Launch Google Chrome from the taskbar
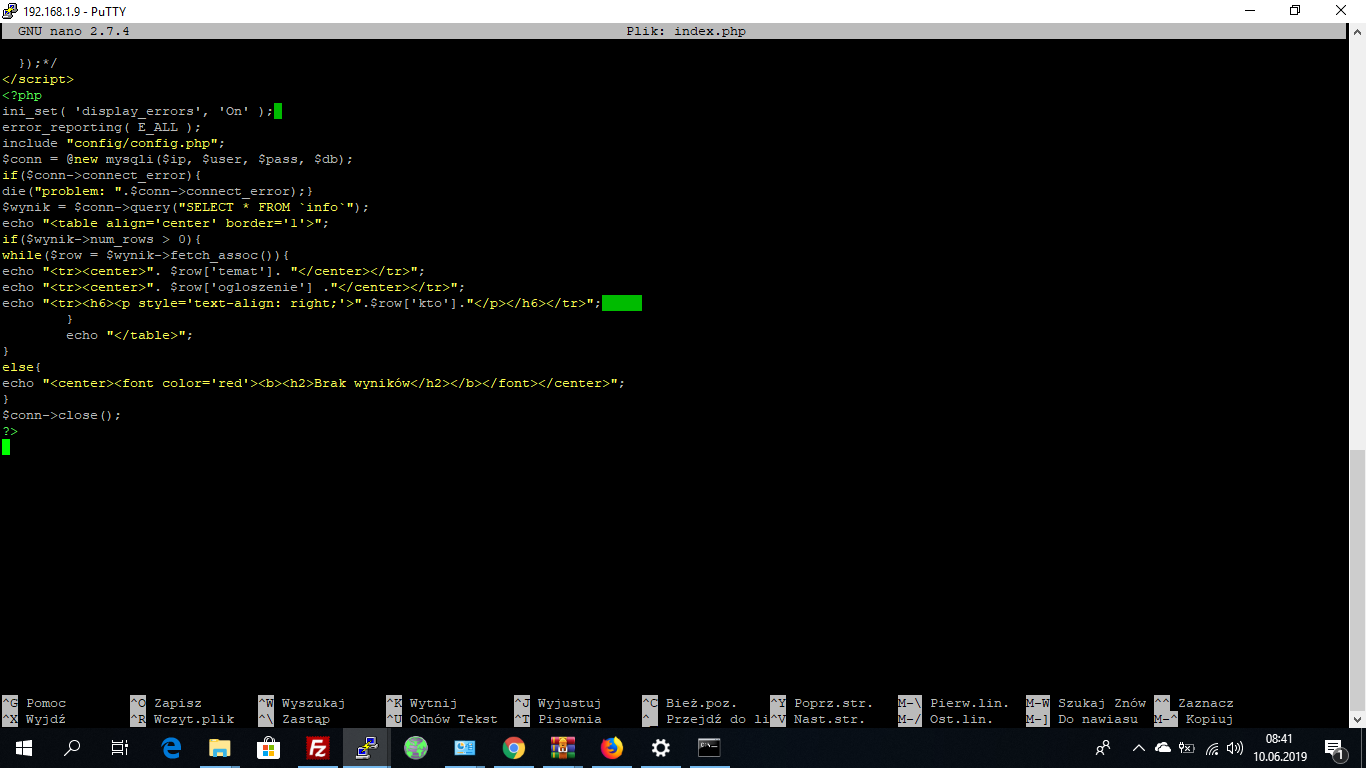The image size is (1366, 768). [514, 748]
